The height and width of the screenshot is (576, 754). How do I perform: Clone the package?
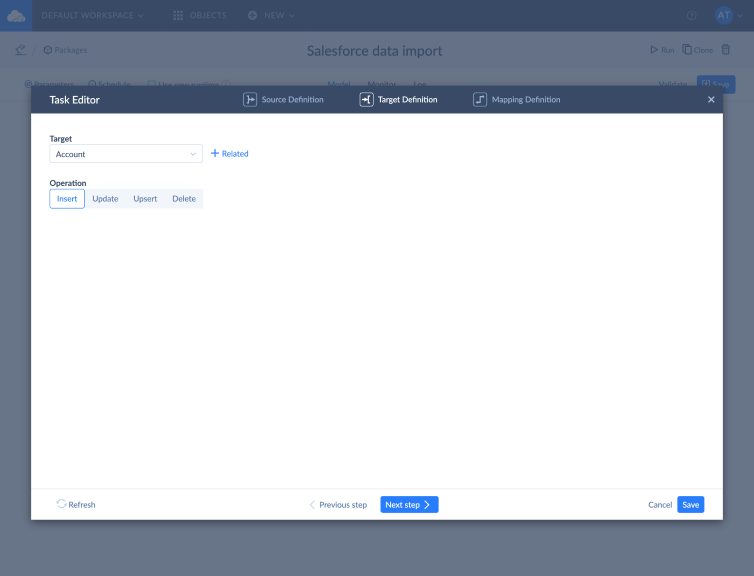[698, 50]
